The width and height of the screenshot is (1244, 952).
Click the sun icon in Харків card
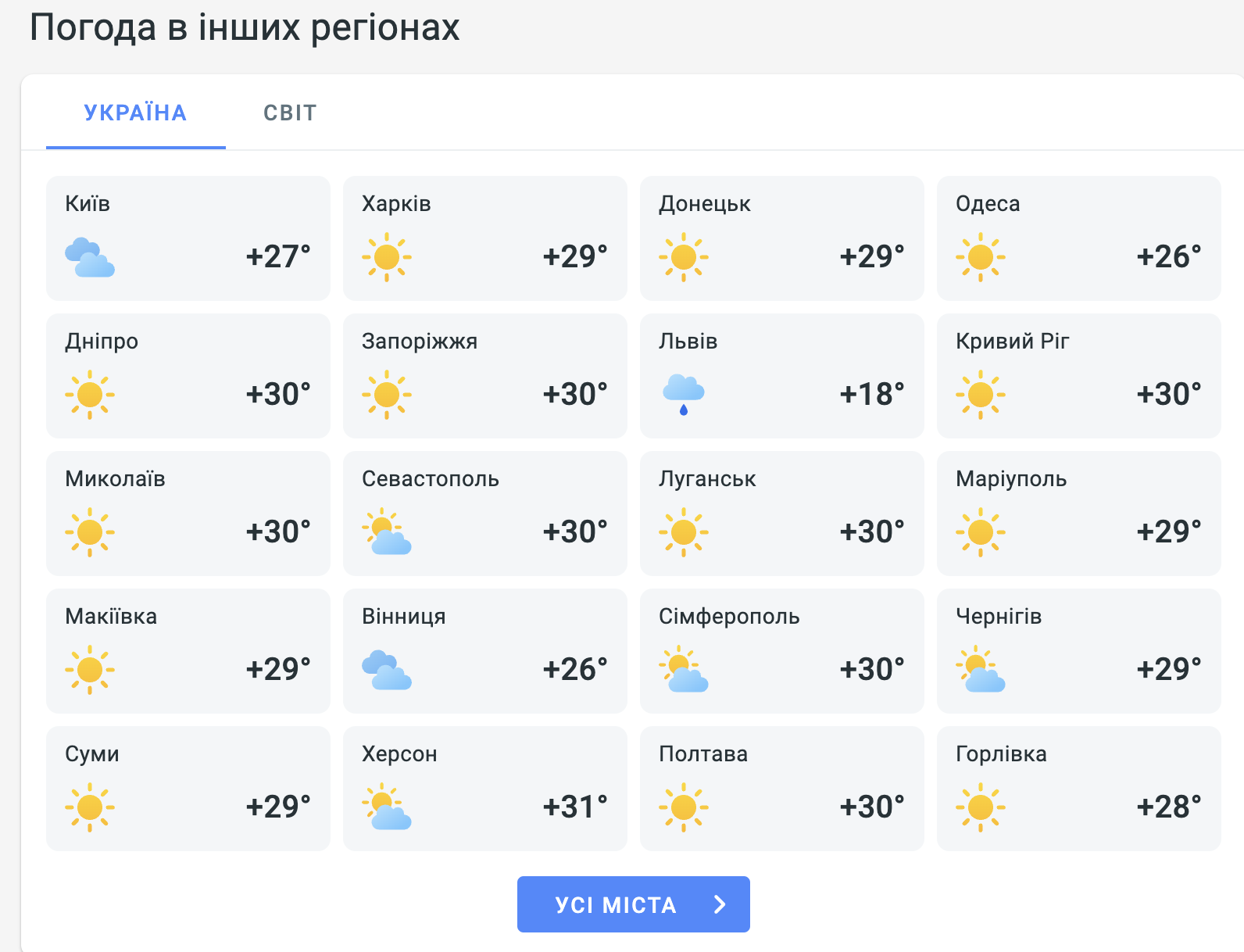click(x=387, y=257)
